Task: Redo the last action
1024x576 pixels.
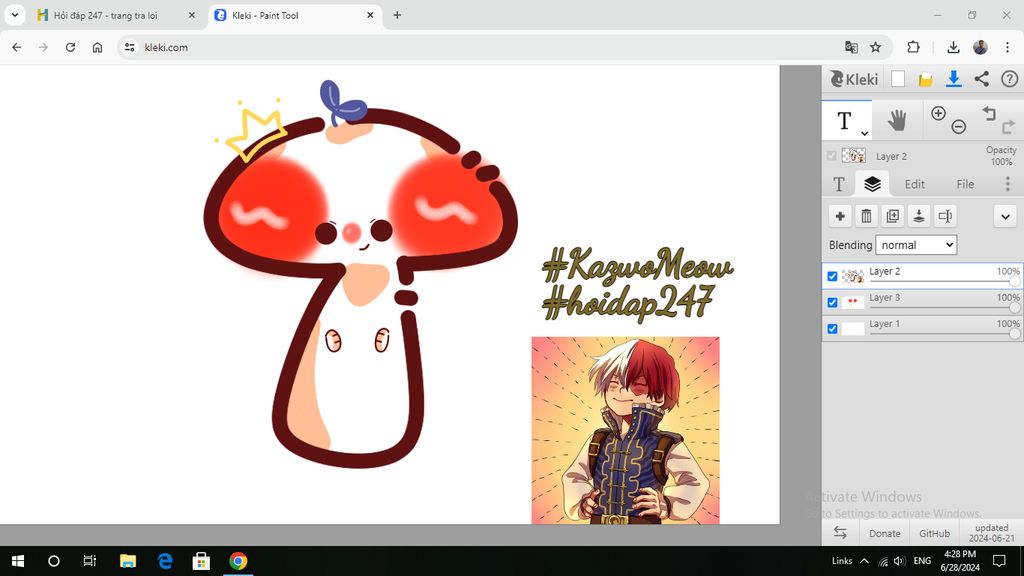Action: (x=1008, y=127)
